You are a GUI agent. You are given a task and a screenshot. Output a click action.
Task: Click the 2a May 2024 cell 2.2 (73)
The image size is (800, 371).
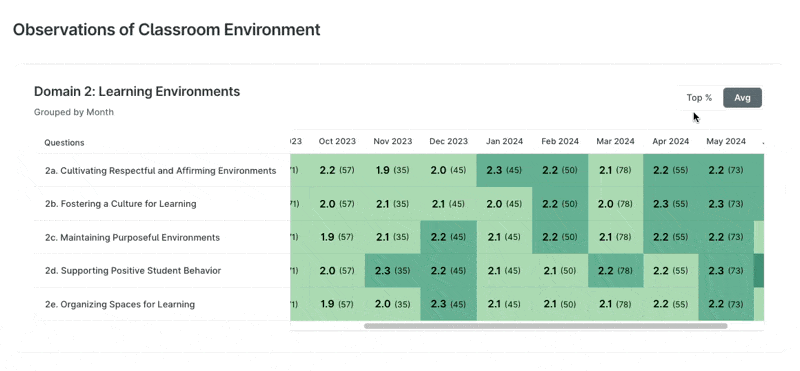click(726, 170)
